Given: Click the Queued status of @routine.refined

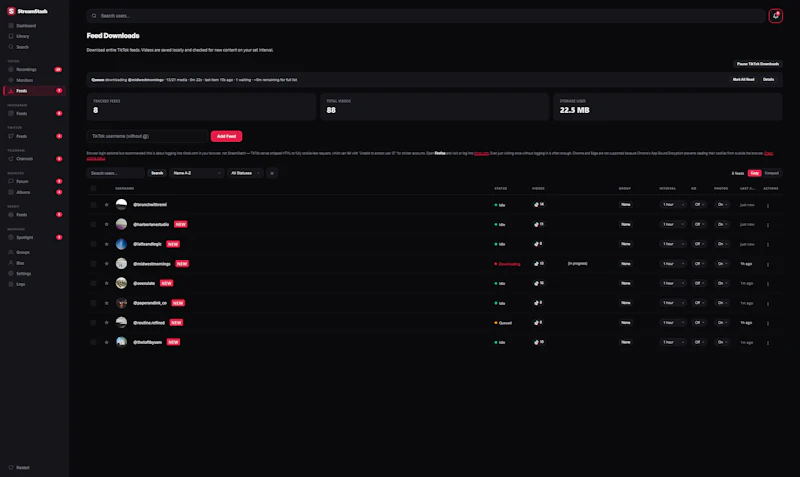Looking at the screenshot, I should 503,323.
